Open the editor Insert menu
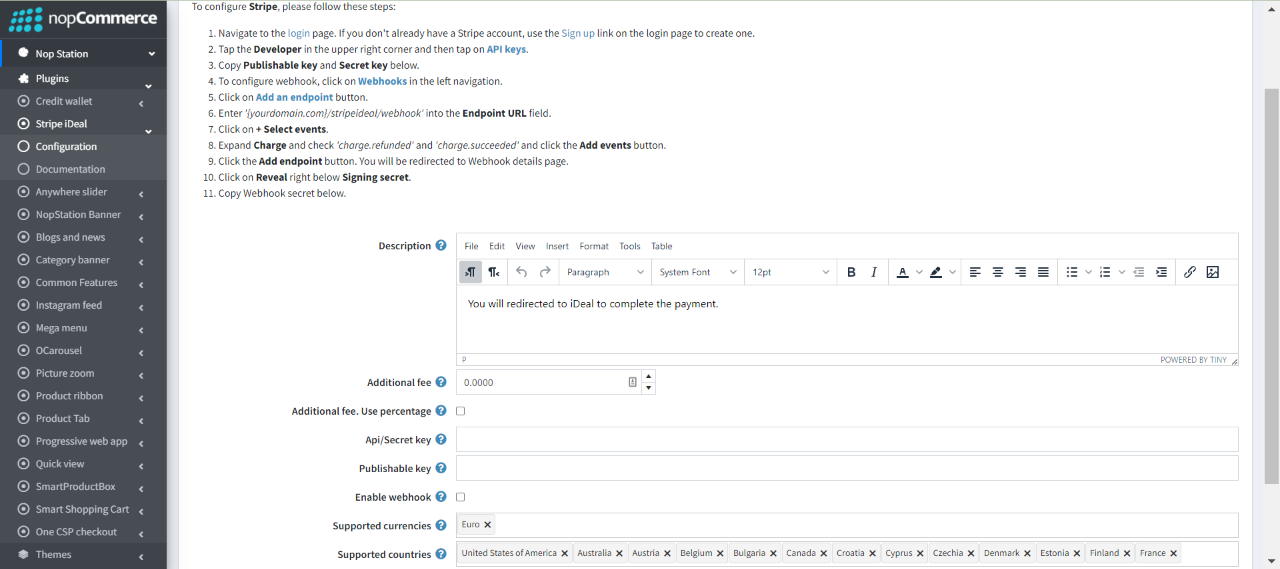The width and height of the screenshot is (1280, 569). click(x=557, y=246)
